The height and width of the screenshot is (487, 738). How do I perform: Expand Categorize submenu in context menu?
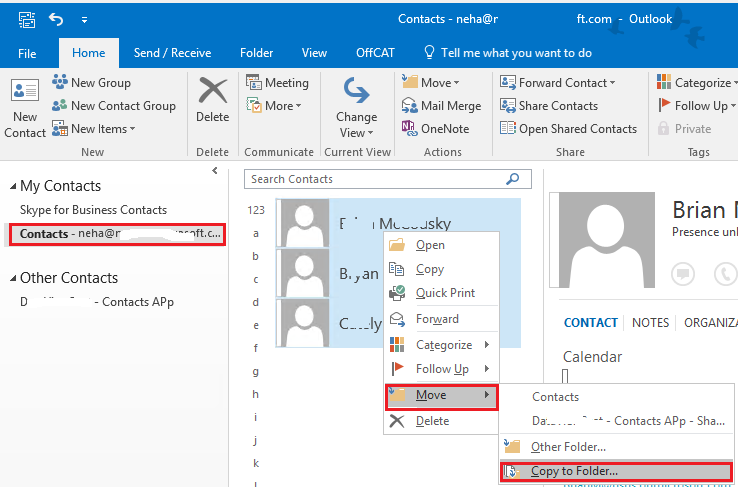(x=441, y=345)
